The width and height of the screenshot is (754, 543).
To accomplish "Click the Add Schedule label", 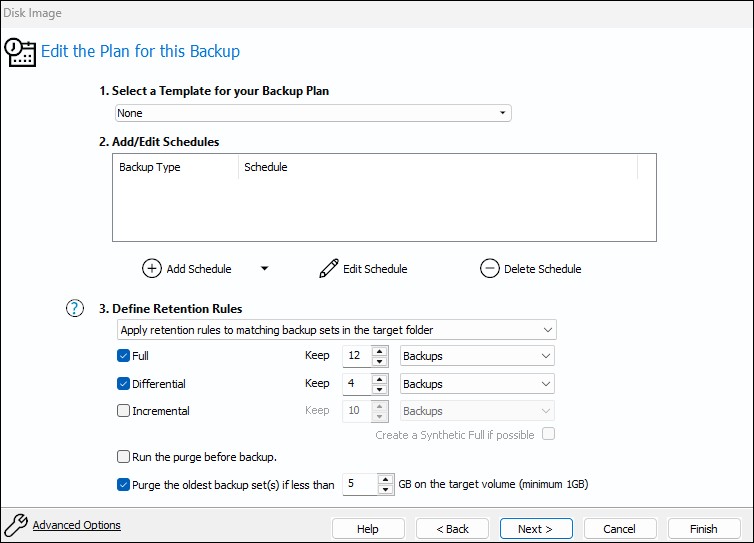I will coord(199,269).
